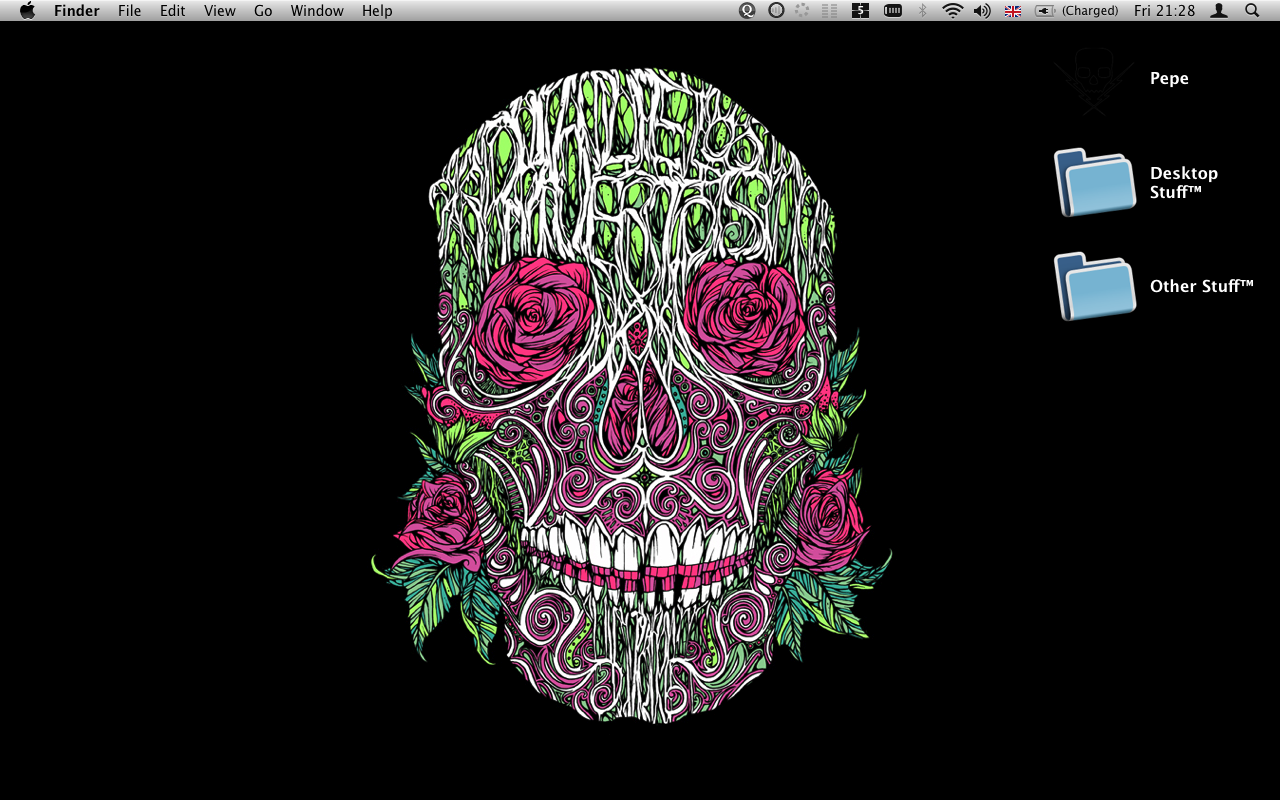Click the Other Stuff™ label
This screenshot has height=800, width=1280.
(1201, 286)
